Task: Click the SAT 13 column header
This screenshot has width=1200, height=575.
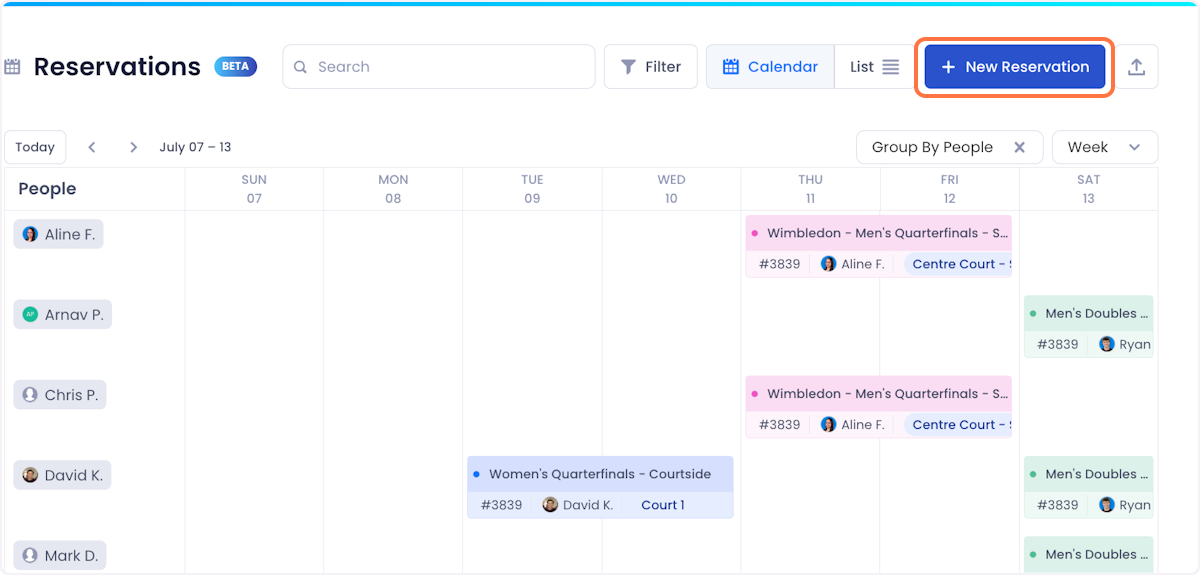Action: coord(1088,189)
